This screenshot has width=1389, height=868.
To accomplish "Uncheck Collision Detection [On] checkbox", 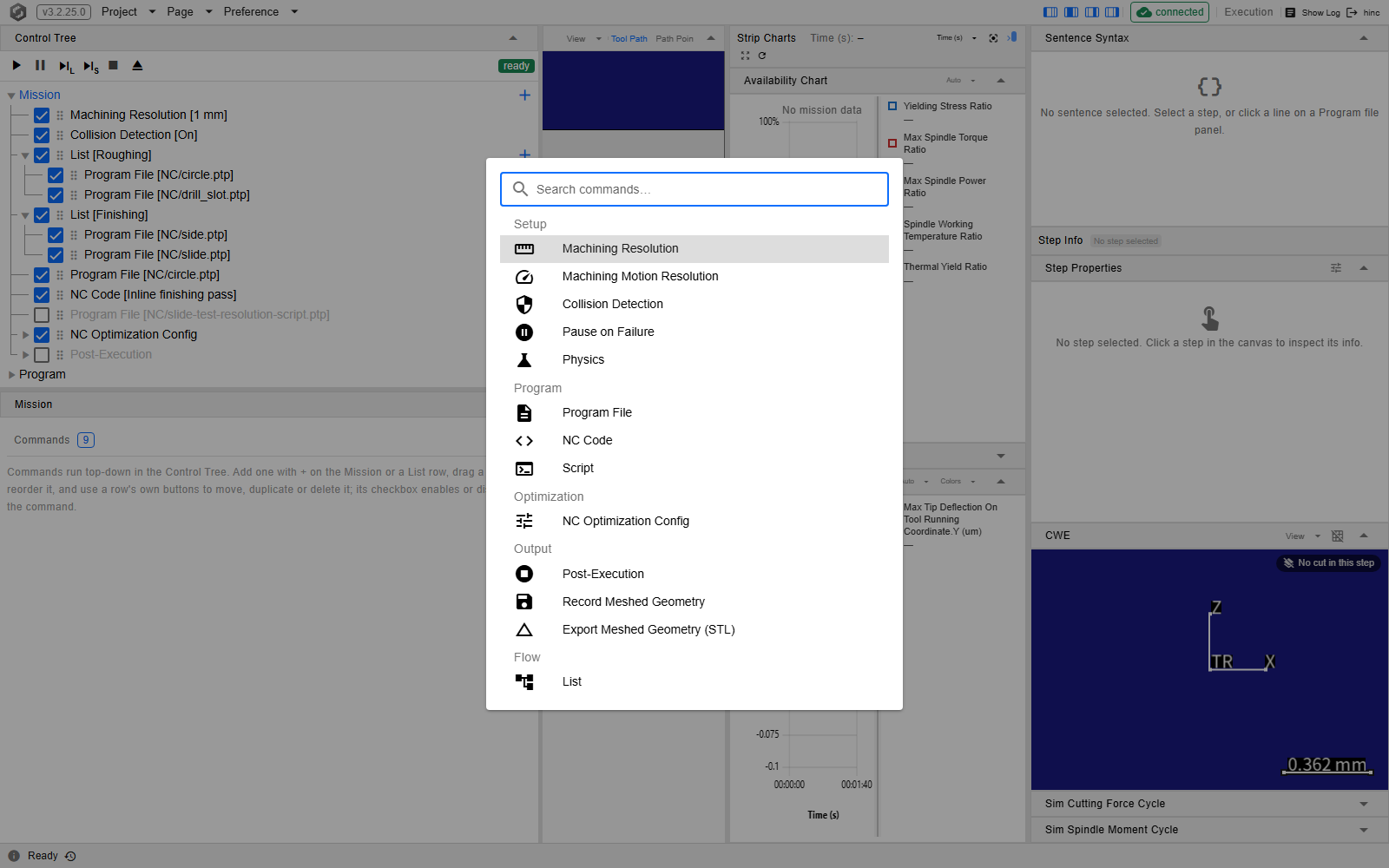I will pos(42,135).
